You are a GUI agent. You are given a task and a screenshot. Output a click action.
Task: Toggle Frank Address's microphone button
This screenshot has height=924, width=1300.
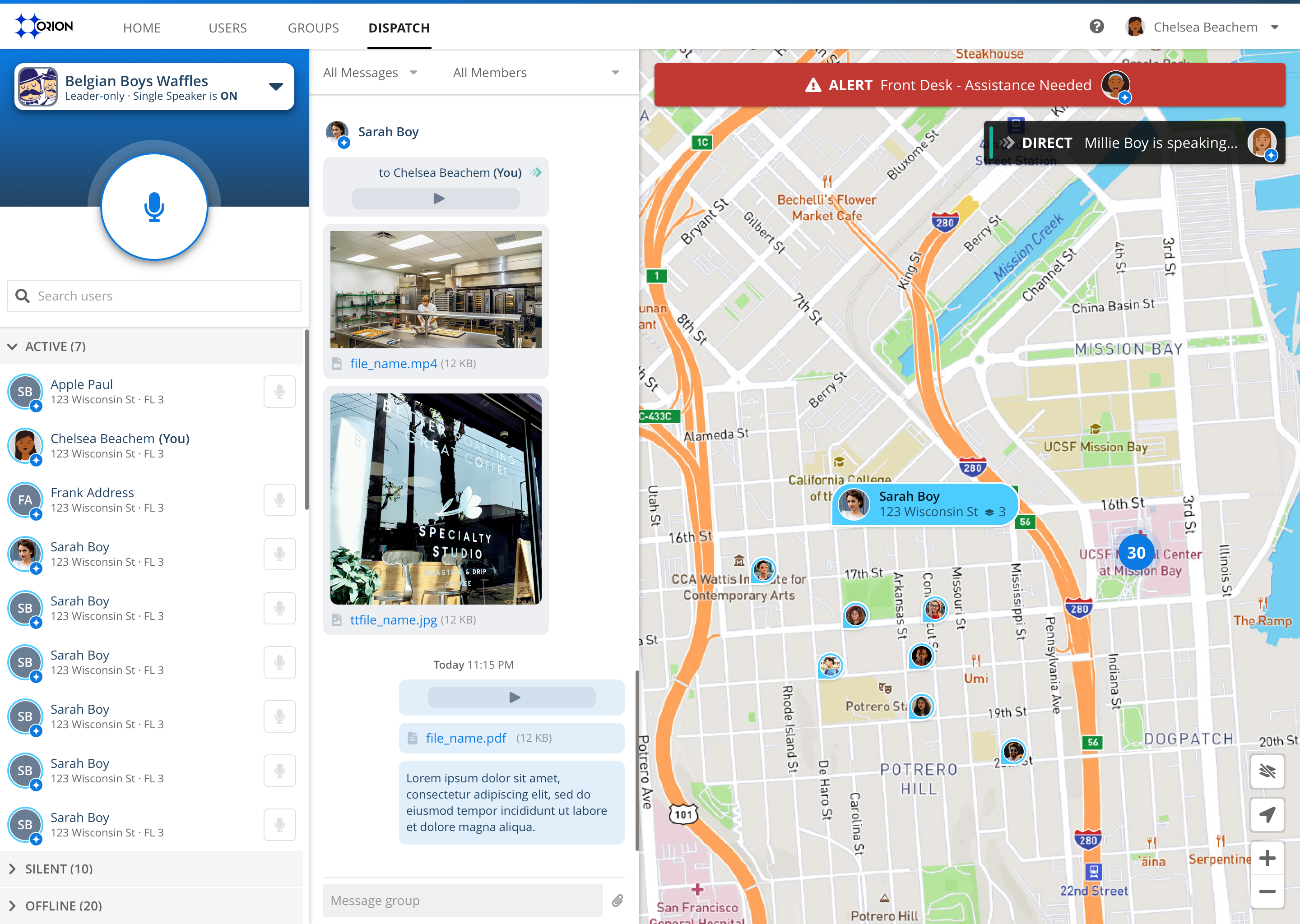279,500
